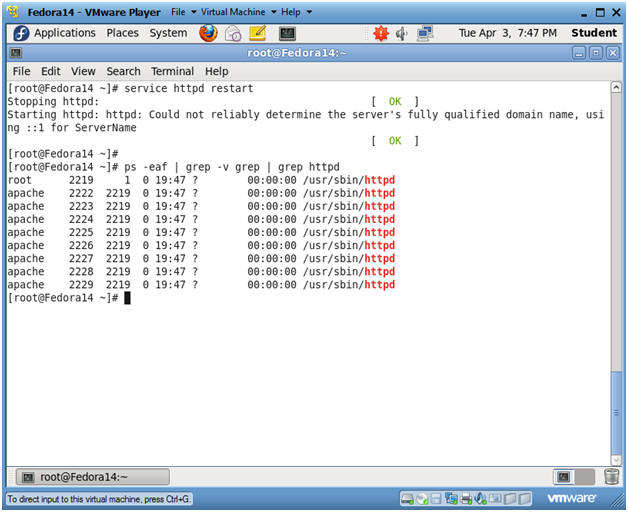Click the 'Stopping httpd:' line
This screenshot has height=512, width=628.
(53, 102)
